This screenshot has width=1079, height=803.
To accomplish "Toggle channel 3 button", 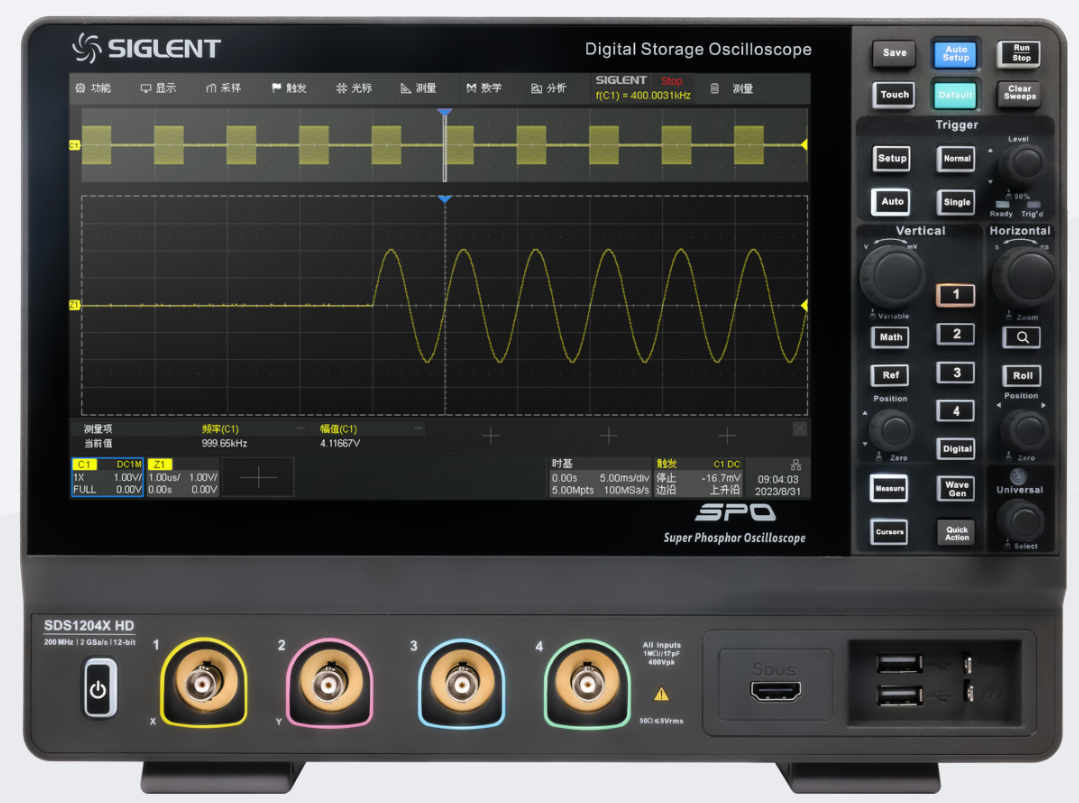I will click(955, 372).
